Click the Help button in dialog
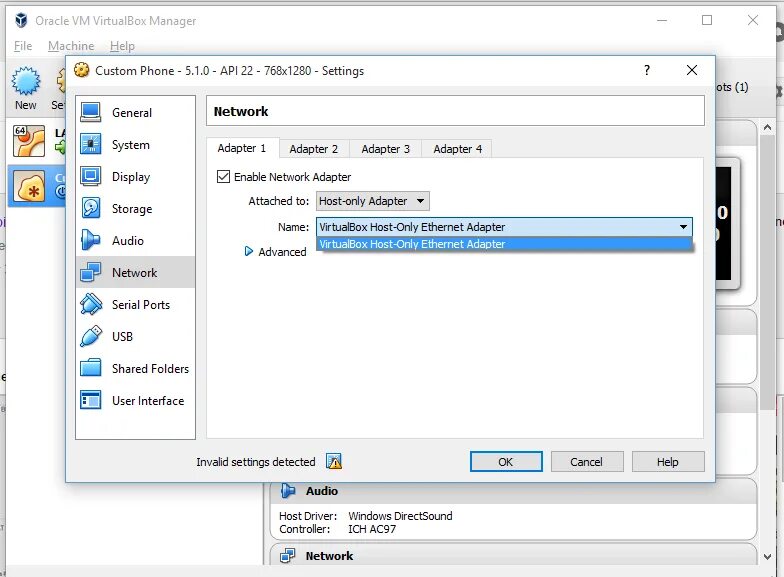This screenshot has height=577, width=784. pyautogui.click(x=668, y=462)
